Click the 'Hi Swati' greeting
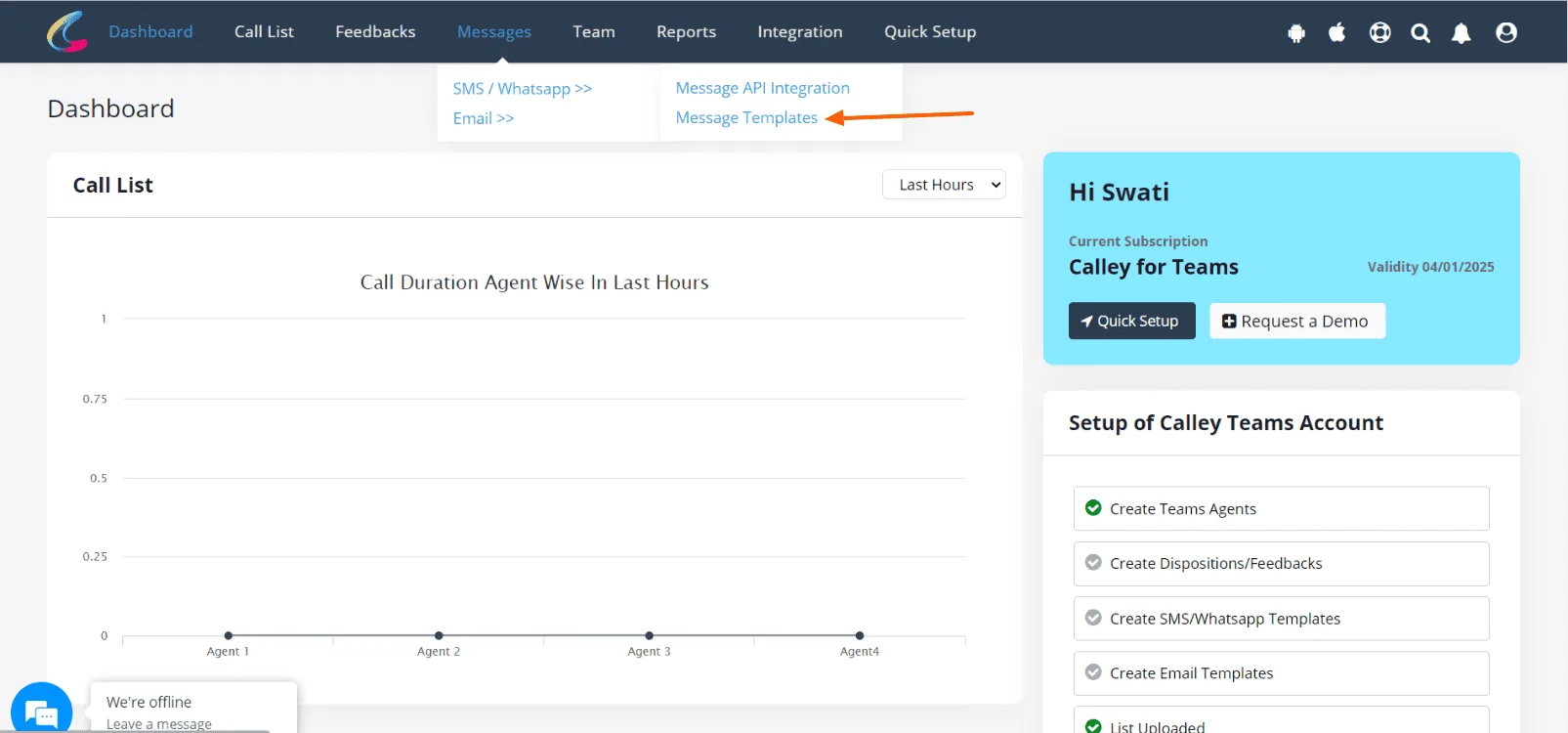Viewport: 1568px width, 733px height. [1119, 192]
